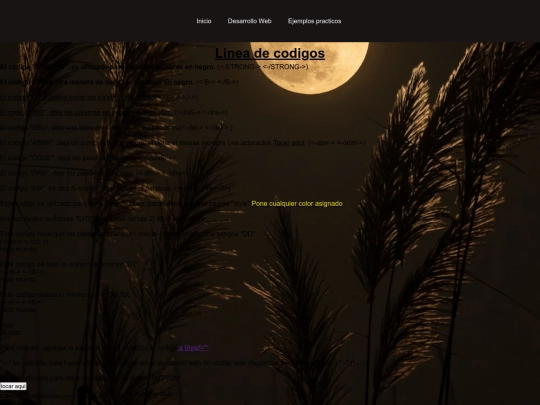Click the italic 'El codigo "EM"' line
Image resolution: width=540 pixels, height=405 pixels.
115,188
